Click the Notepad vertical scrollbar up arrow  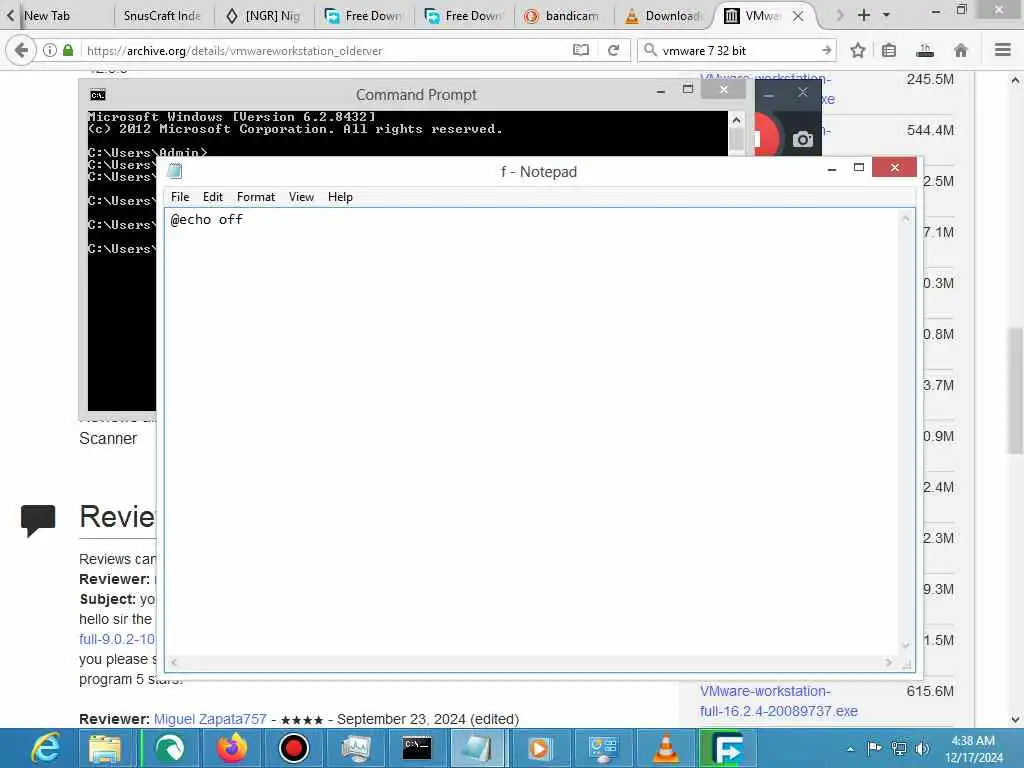pyautogui.click(x=906, y=219)
